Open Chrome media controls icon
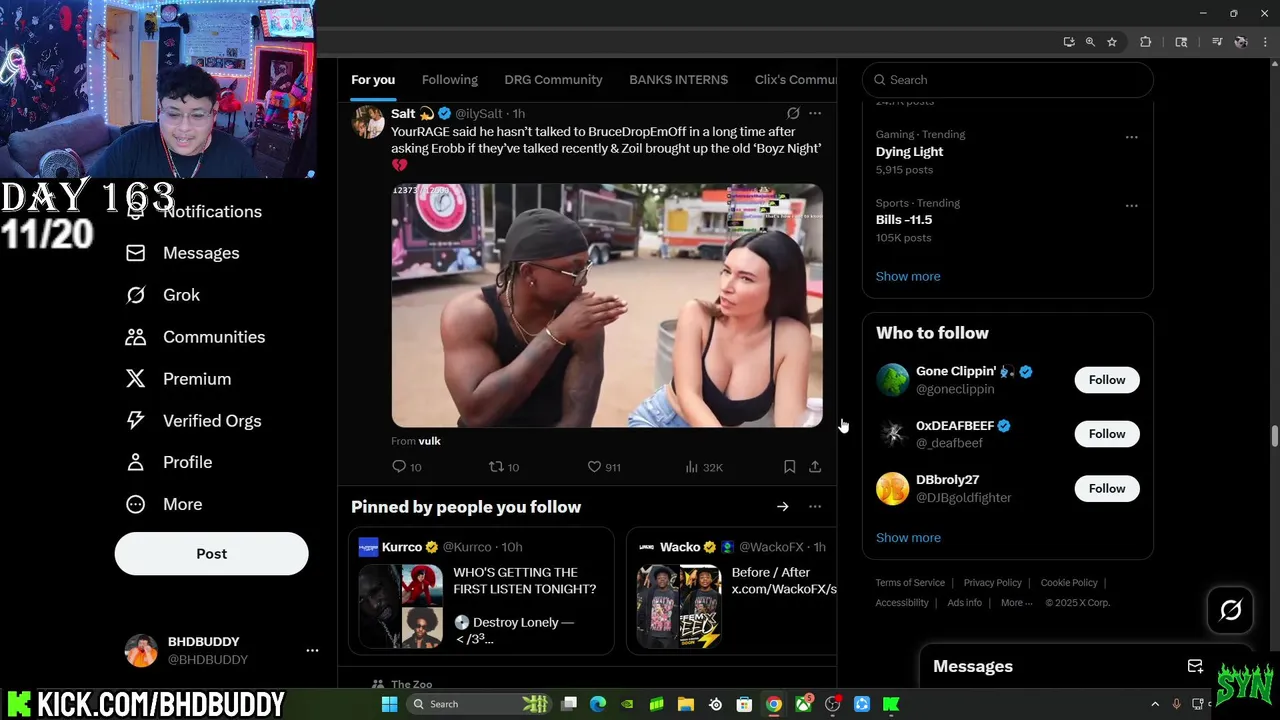This screenshot has width=1280, height=720. [x=1217, y=42]
